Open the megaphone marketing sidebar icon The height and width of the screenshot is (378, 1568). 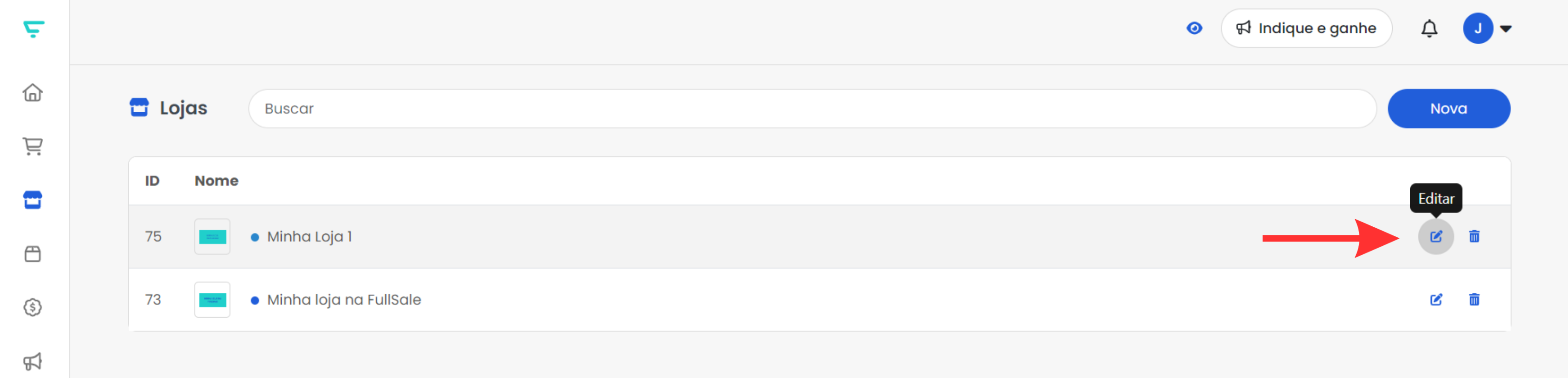33,361
